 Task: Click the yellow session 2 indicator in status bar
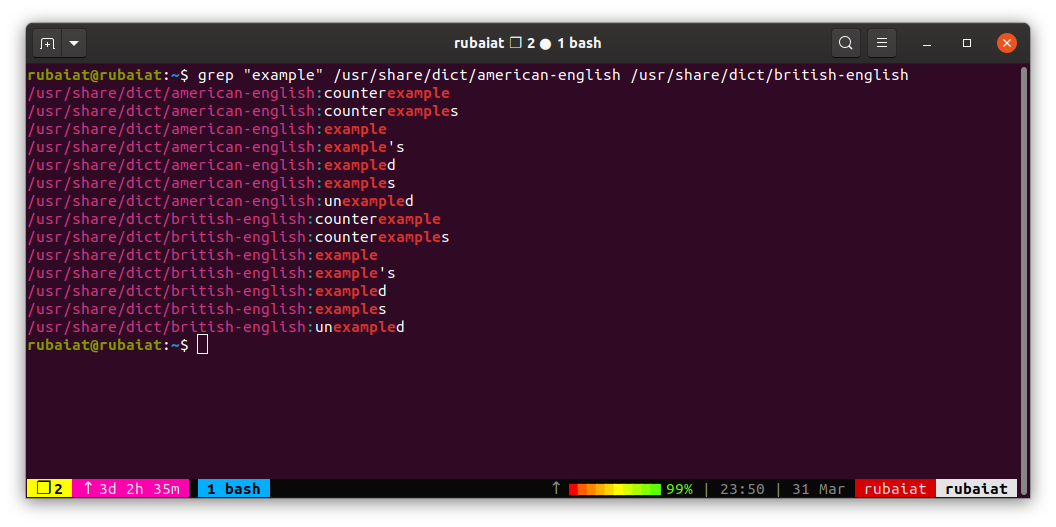(x=49, y=489)
